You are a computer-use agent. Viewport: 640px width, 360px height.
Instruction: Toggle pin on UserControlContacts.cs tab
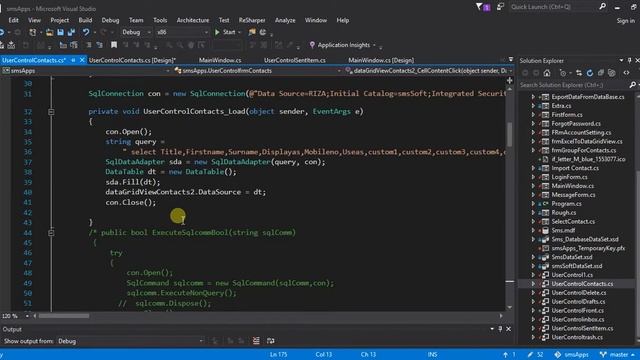[73, 60]
